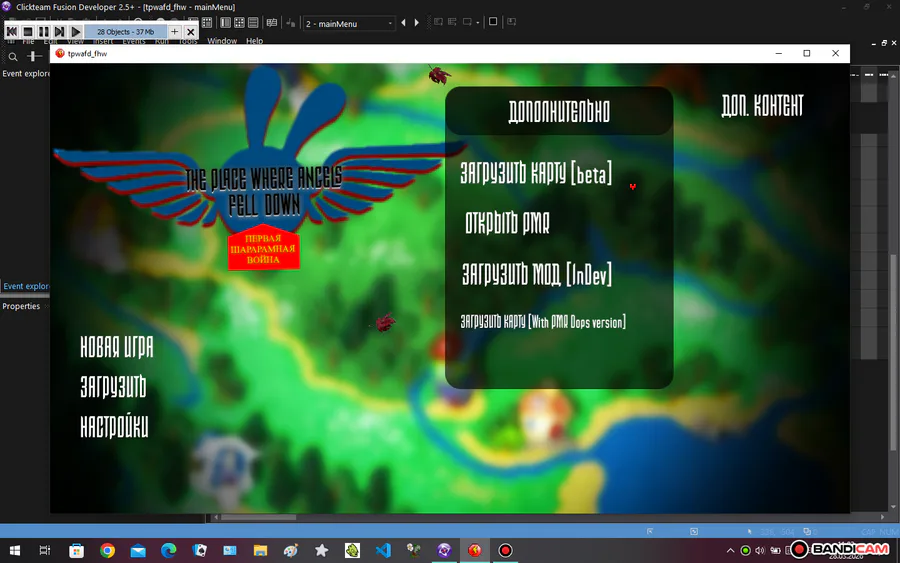The height and width of the screenshot is (563, 900).
Task: Close the debugger toolbar
Action: tap(191, 32)
